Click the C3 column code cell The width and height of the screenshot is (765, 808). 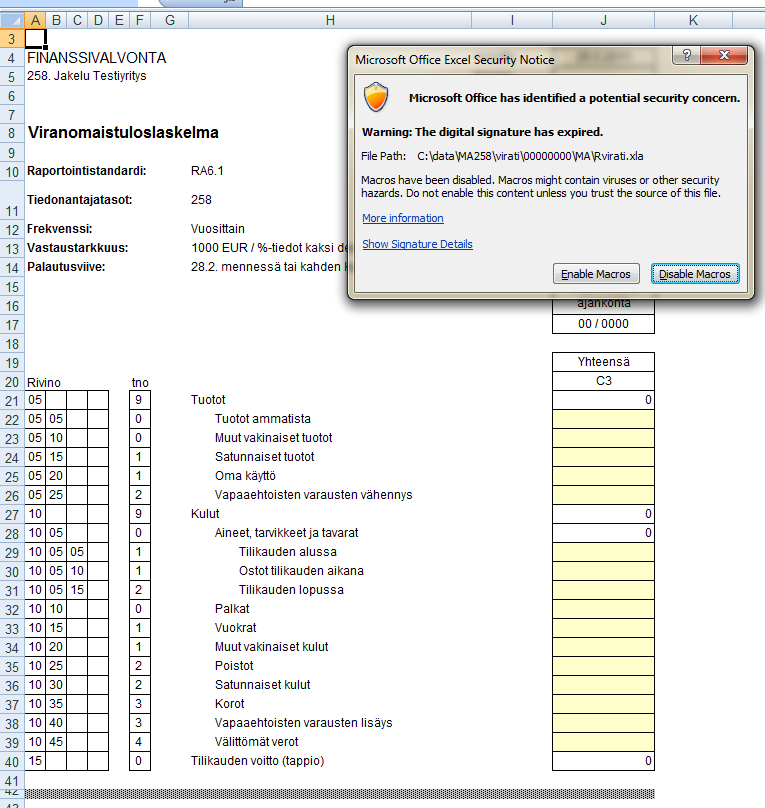click(x=603, y=381)
